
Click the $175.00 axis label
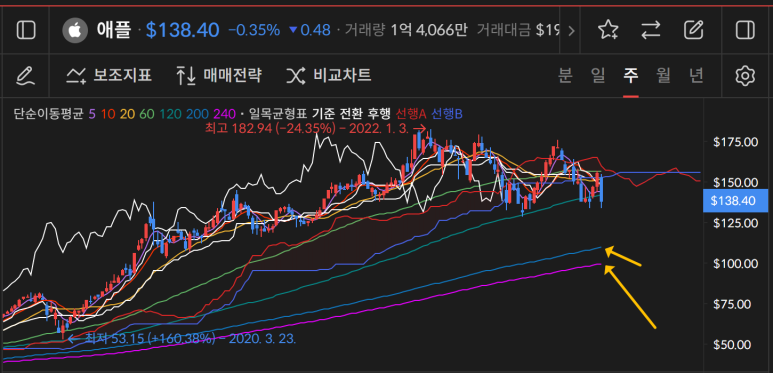pos(736,142)
